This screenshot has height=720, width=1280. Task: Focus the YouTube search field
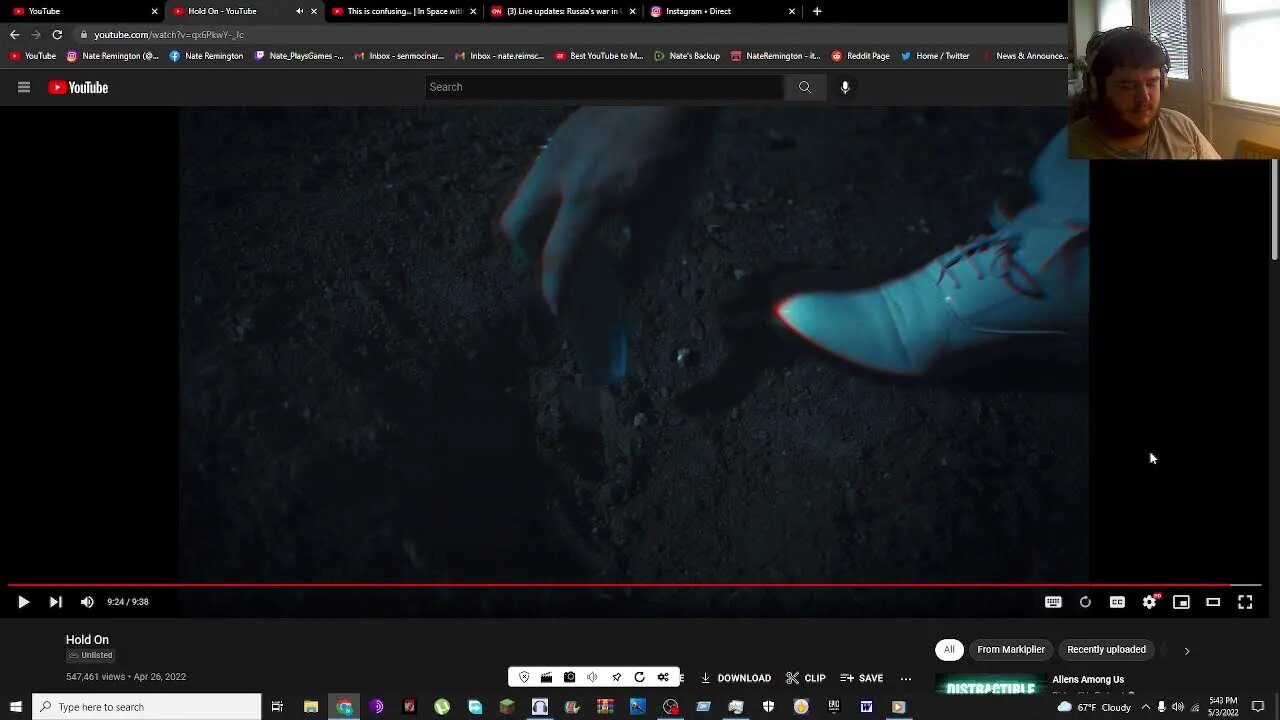coord(605,87)
